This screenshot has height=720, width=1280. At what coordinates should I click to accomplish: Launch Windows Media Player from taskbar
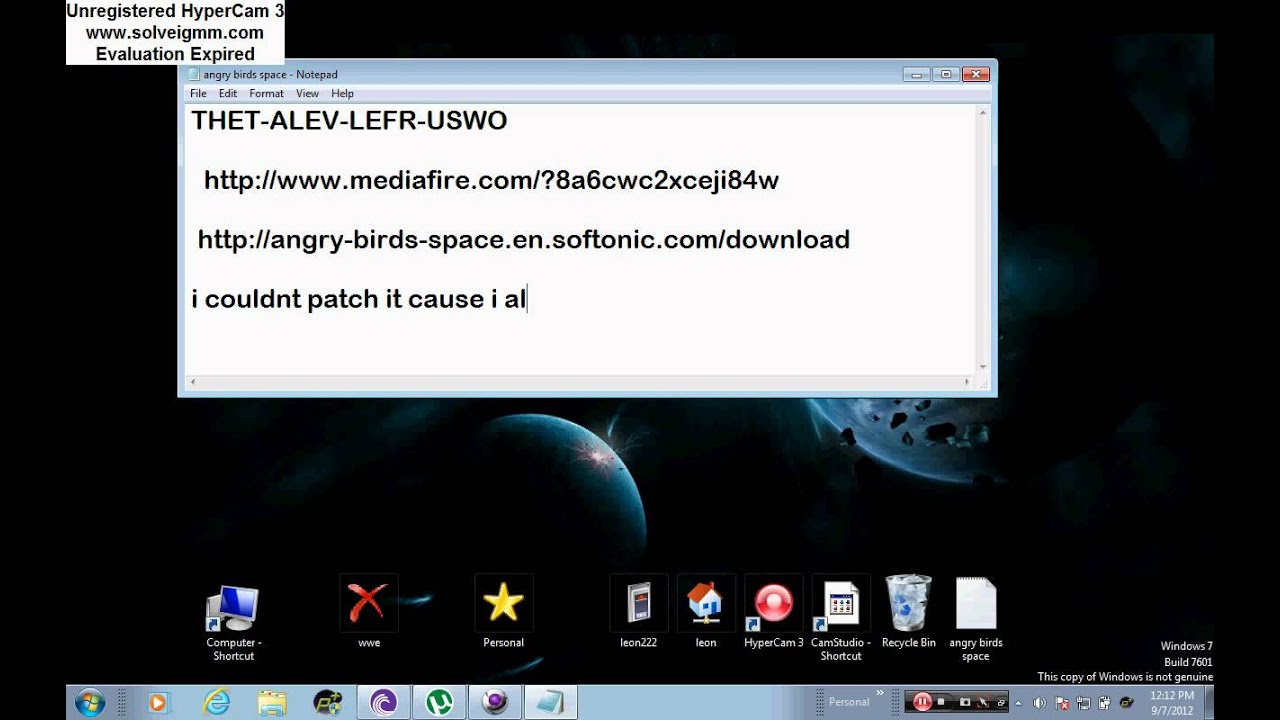pos(157,702)
